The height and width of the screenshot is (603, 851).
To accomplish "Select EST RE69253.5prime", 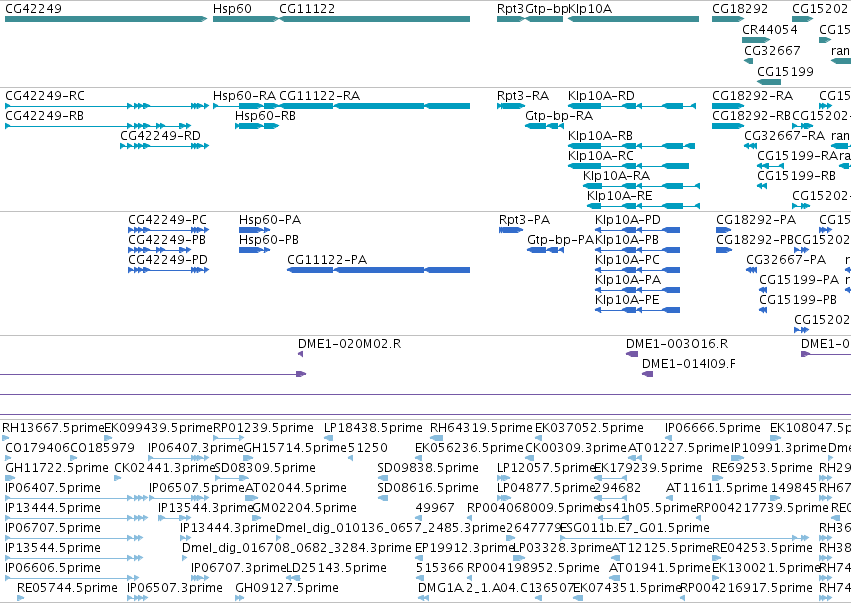I will coord(717,479).
